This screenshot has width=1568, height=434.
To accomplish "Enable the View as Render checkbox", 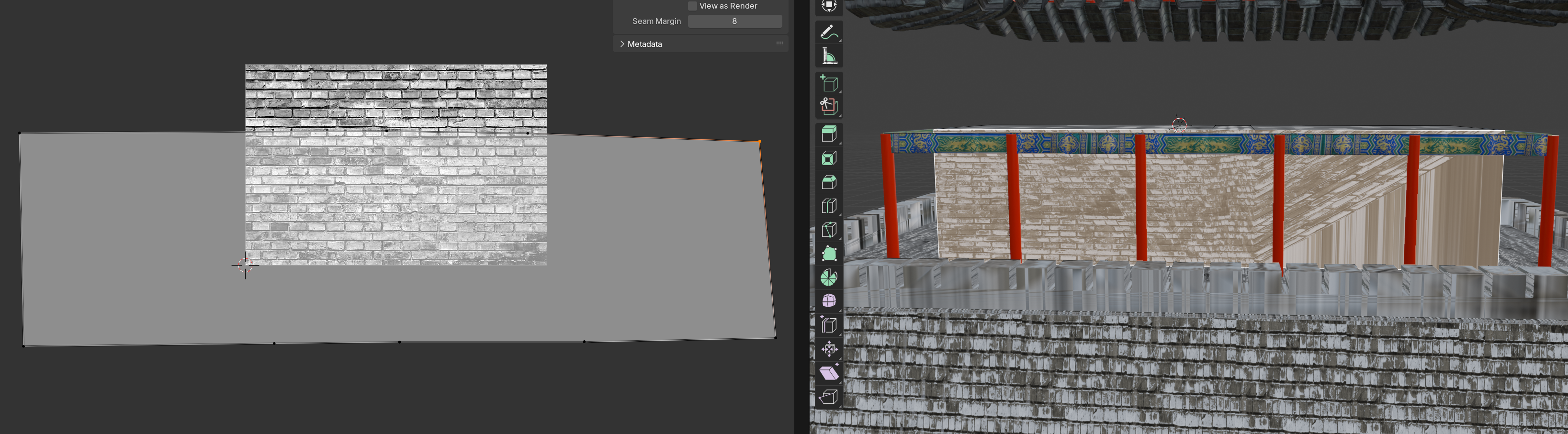I will [692, 5].
